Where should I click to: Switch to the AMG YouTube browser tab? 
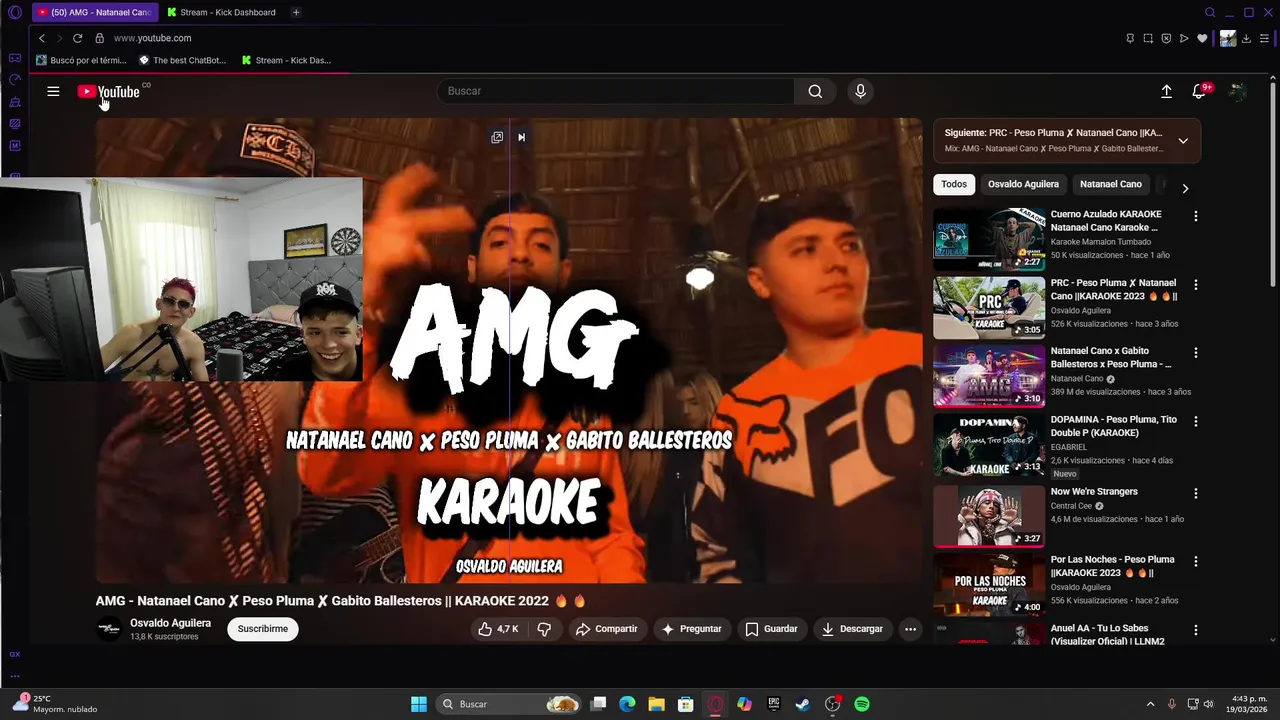94,12
